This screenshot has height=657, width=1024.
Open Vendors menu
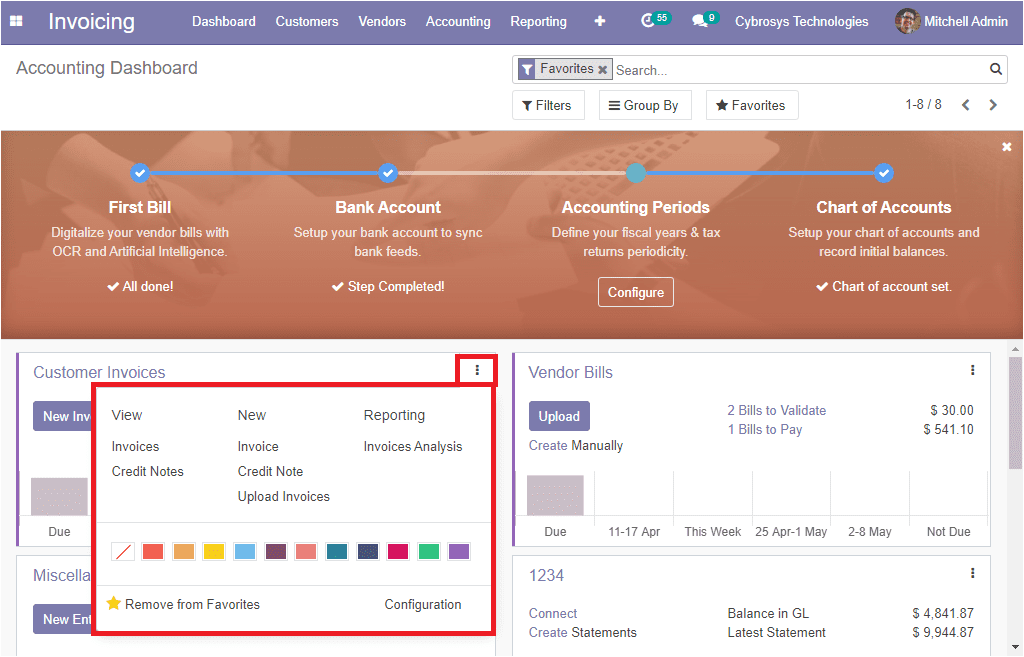tap(382, 22)
